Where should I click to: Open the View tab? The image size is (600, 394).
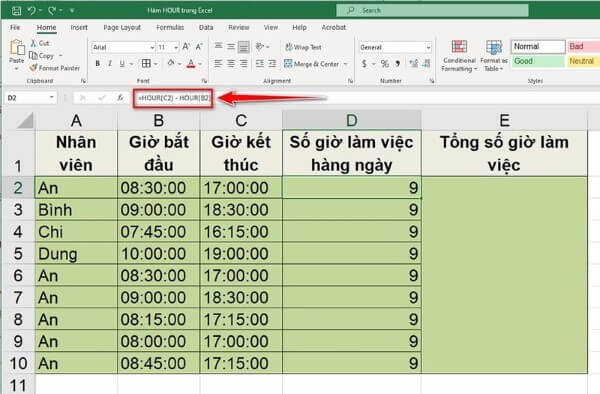tap(271, 28)
